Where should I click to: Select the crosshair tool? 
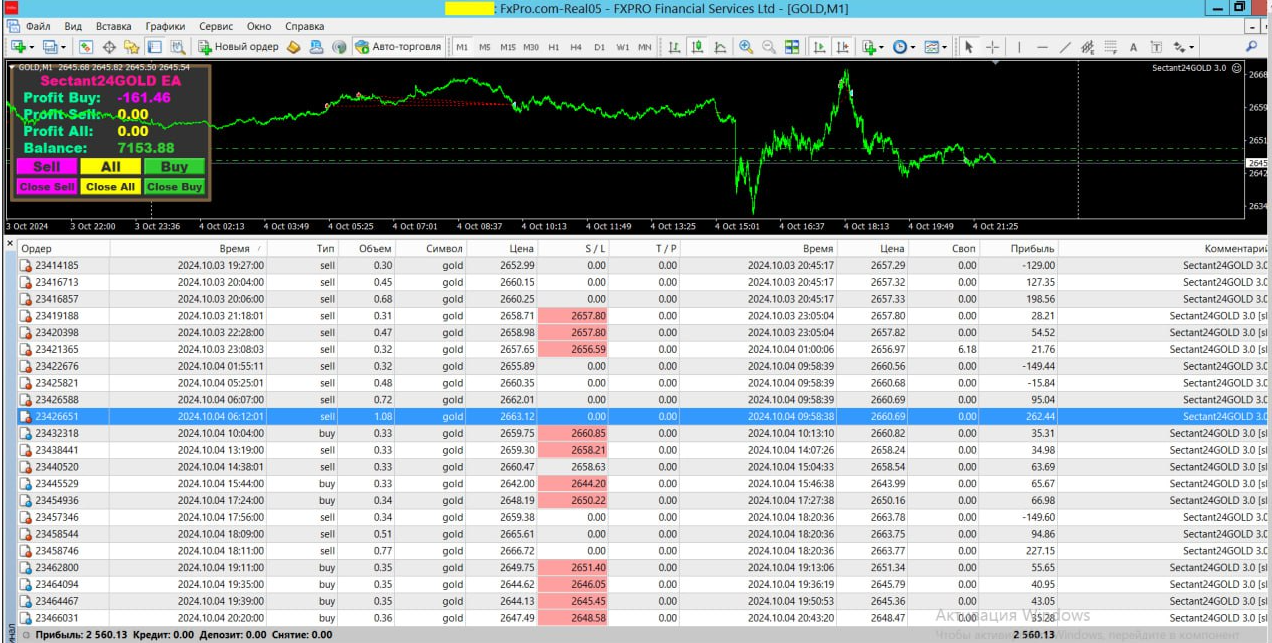pos(992,47)
